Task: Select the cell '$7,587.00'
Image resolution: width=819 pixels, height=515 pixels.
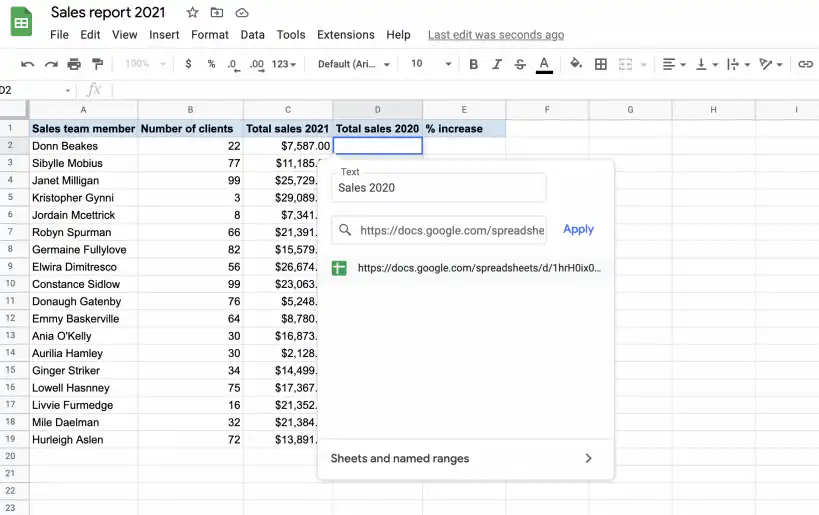Action: point(288,146)
